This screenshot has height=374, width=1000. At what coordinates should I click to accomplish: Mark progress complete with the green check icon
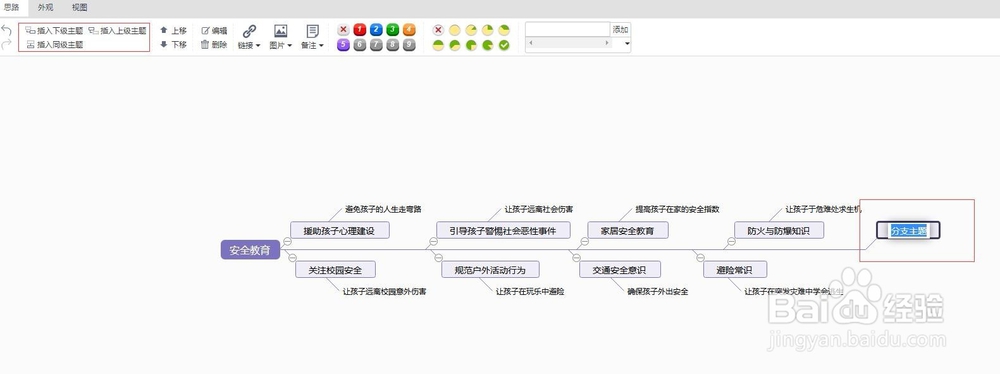(x=504, y=45)
